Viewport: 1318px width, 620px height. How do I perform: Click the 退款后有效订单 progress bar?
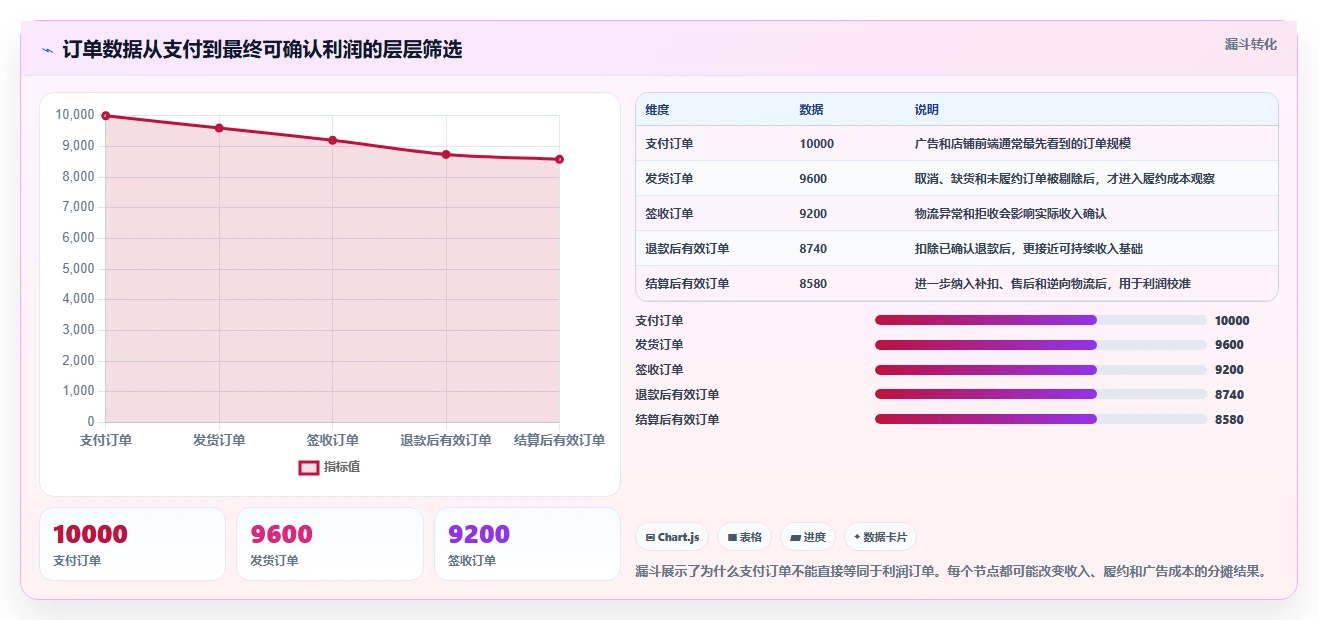1041,395
